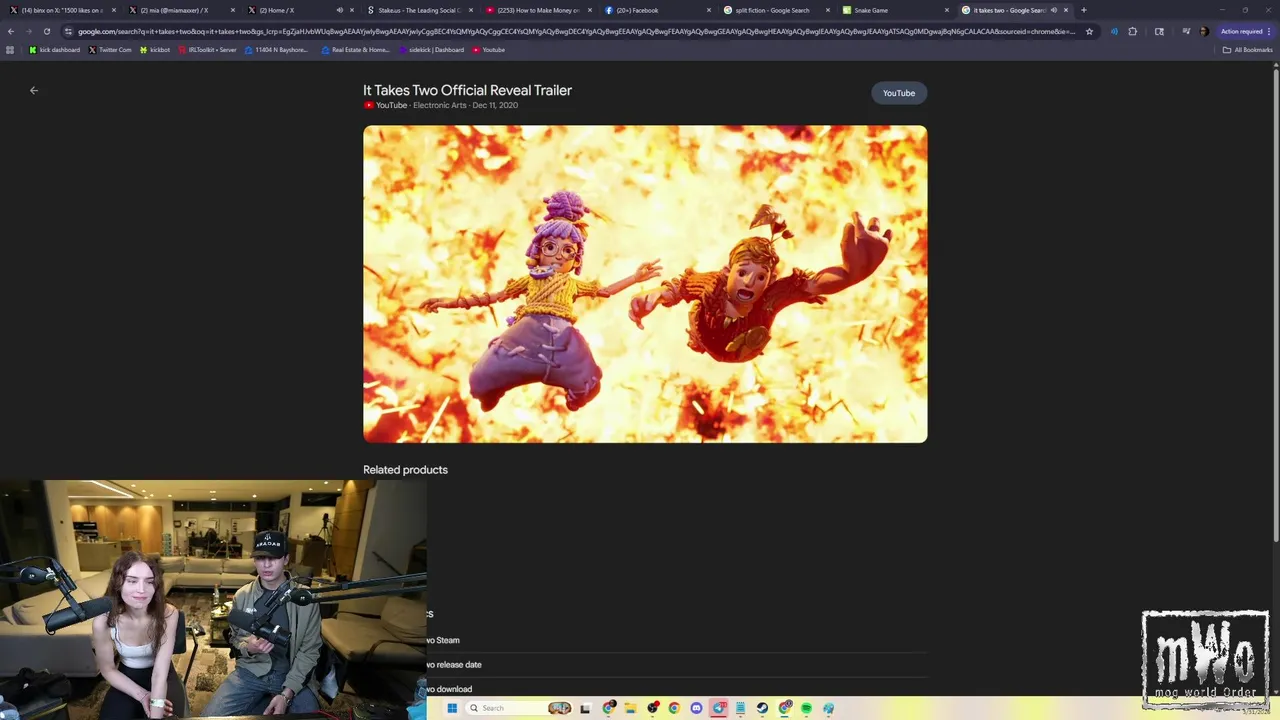This screenshot has width=1280, height=720.
Task: Close the Snake Game tab
Action: 947,10
